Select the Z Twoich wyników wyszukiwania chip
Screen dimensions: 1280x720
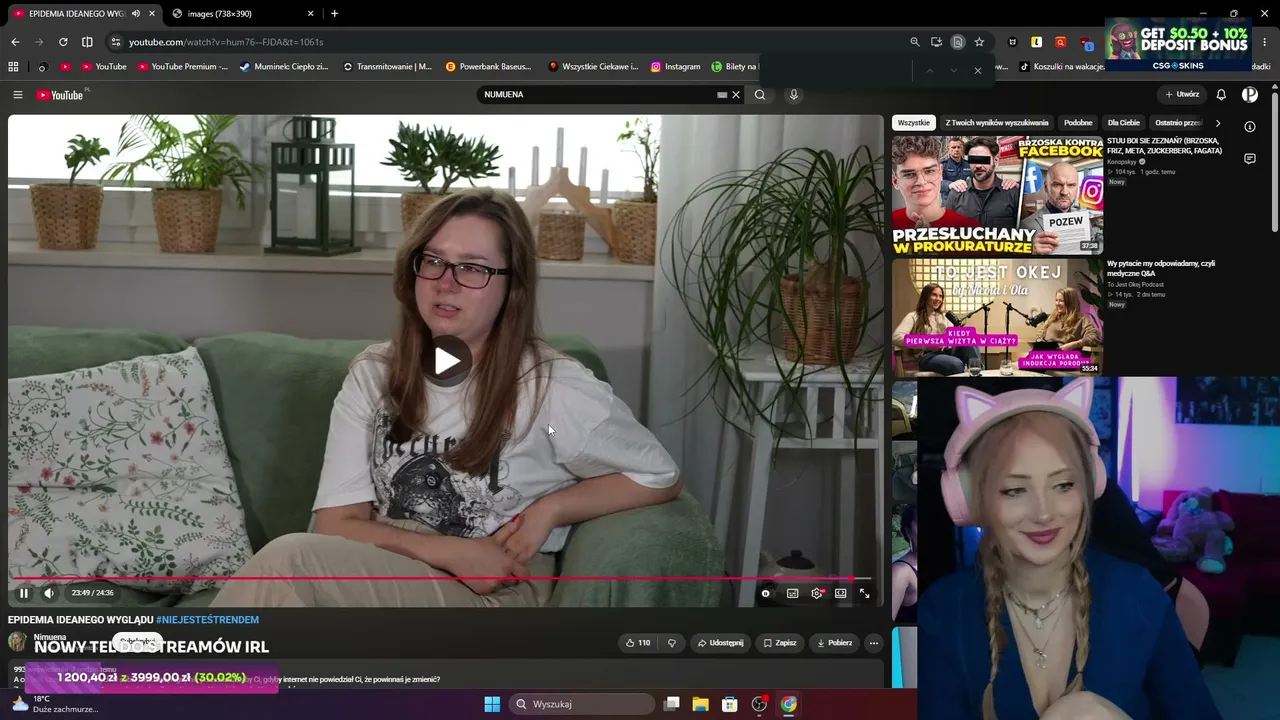tap(997, 123)
